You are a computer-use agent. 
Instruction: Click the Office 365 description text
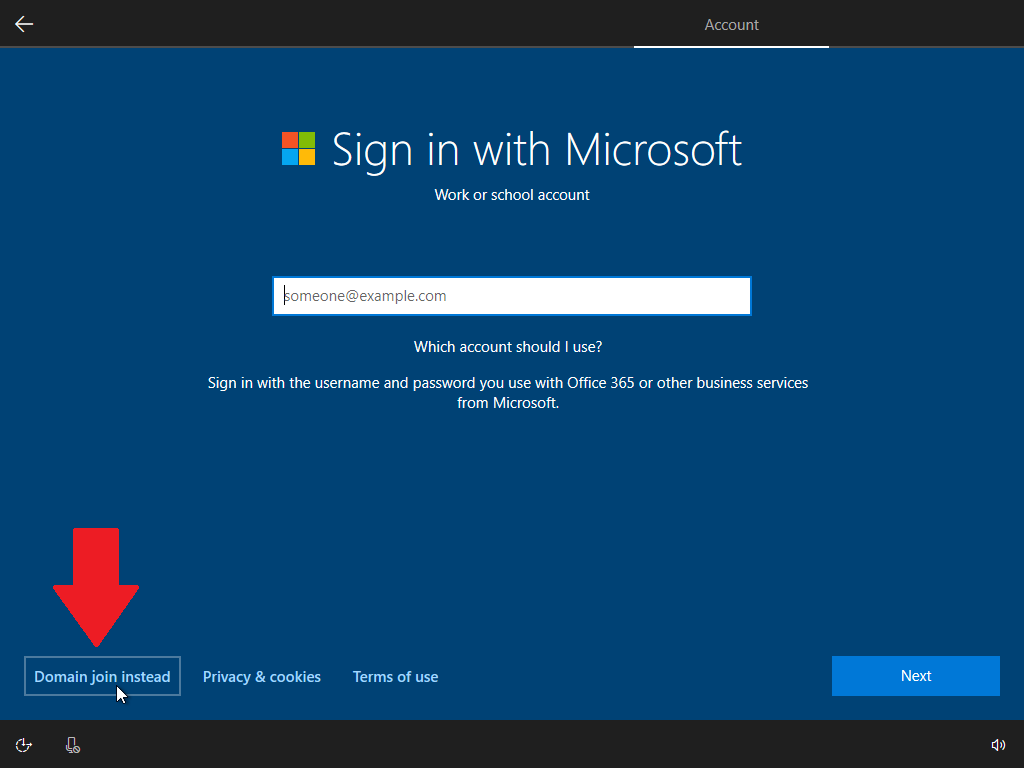pos(508,392)
